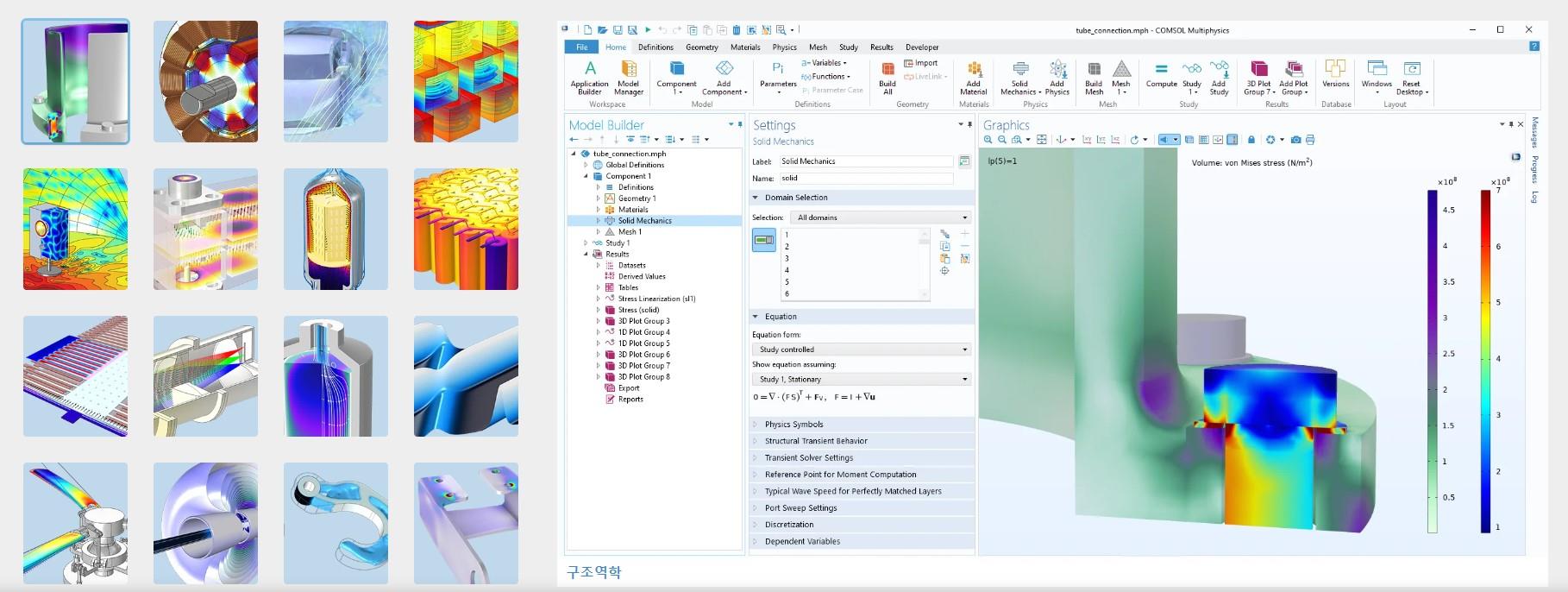Toggle the view lock icon in Graphics toolbar
1568x592 pixels.
click(x=1251, y=140)
